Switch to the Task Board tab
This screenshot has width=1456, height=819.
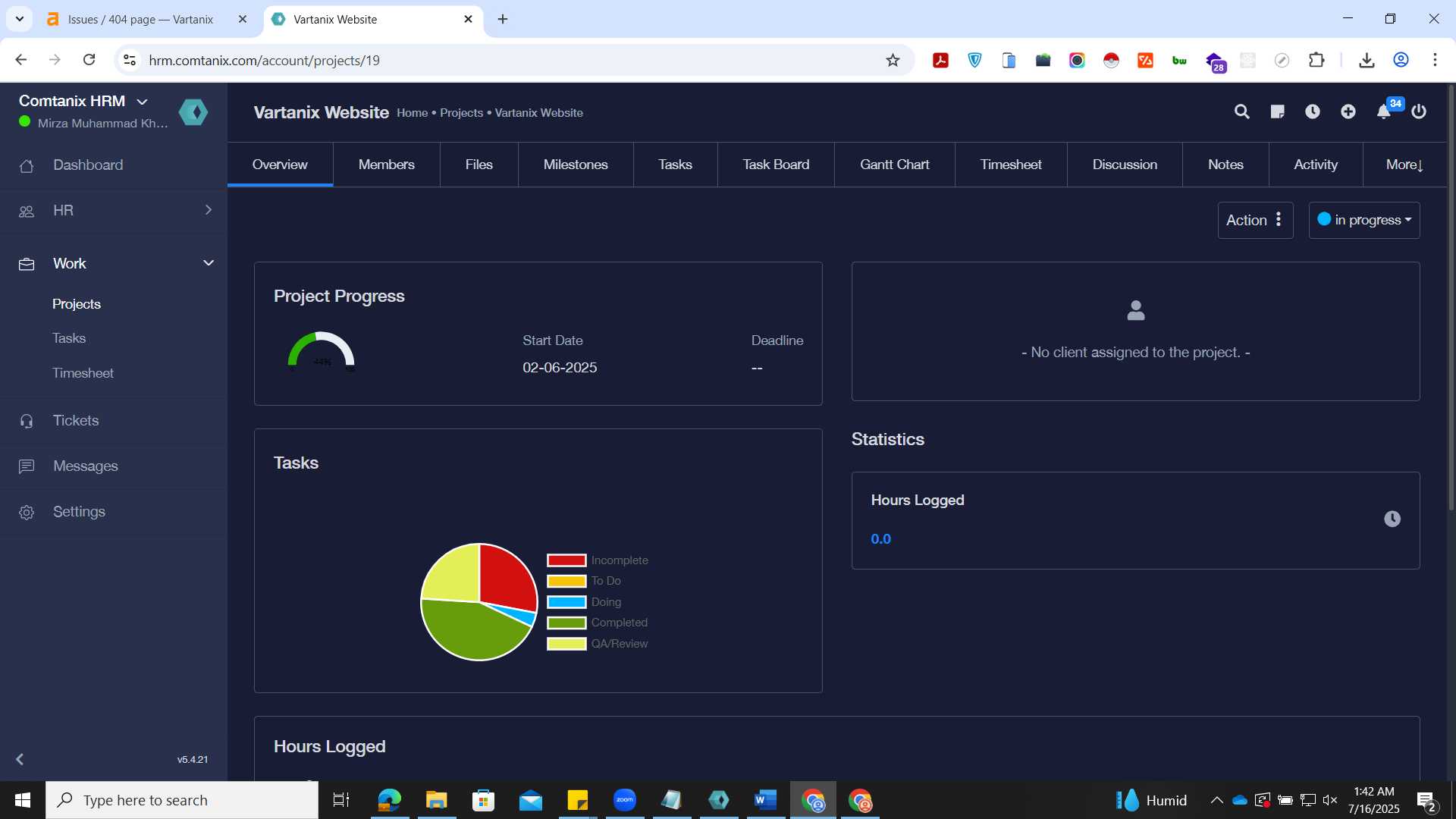coord(776,165)
